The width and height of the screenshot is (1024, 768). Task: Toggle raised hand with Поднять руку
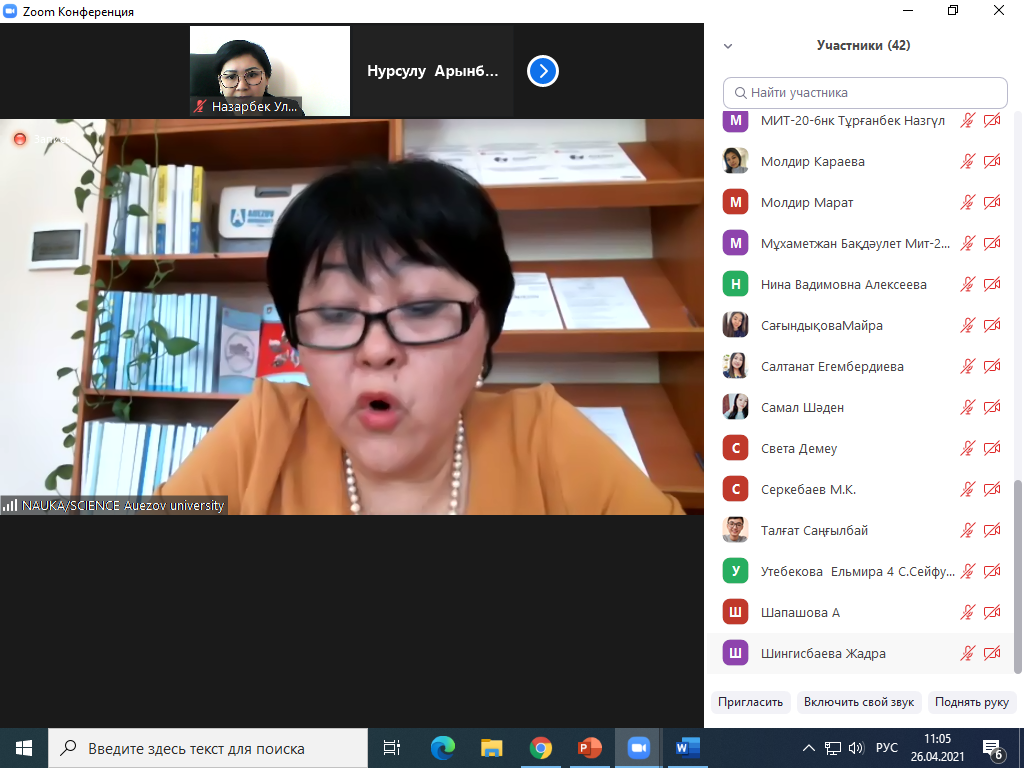(972, 702)
